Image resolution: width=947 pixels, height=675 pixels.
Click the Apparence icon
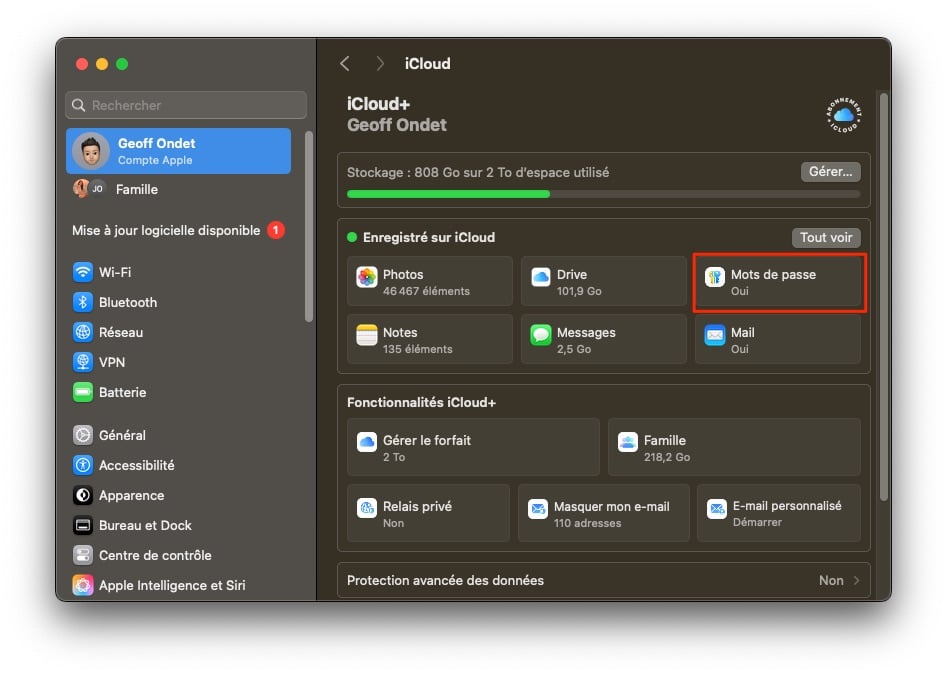pyautogui.click(x=83, y=496)
